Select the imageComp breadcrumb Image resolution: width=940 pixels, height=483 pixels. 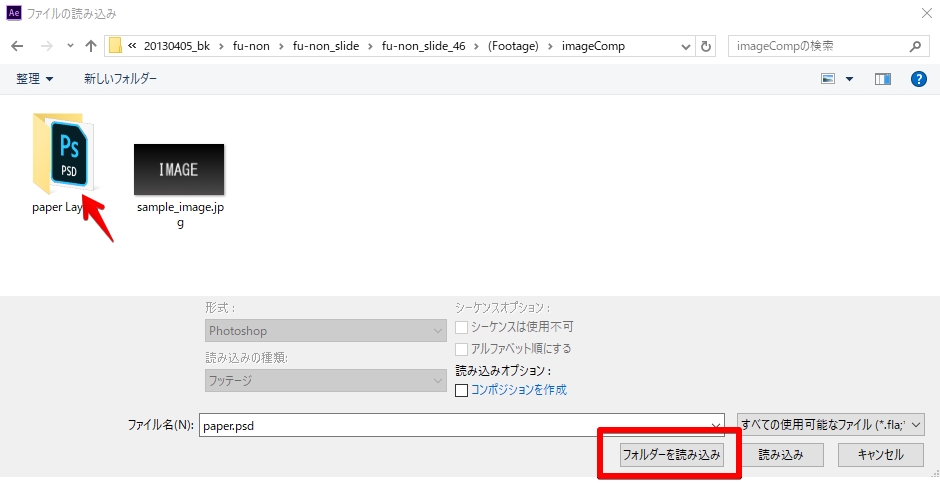[593, 46]
